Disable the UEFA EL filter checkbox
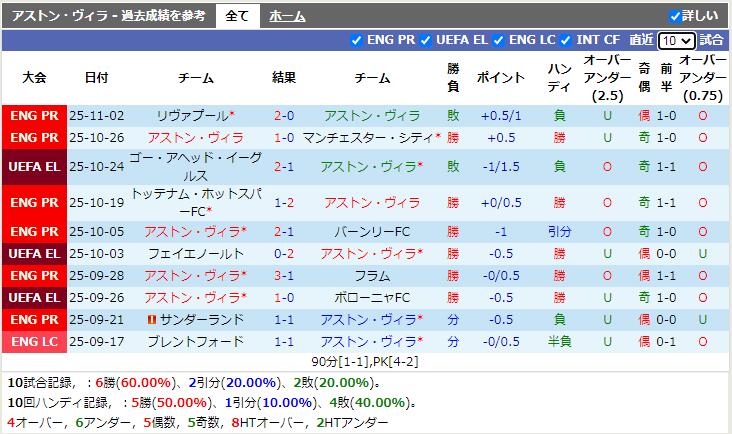732x434 pixels. 426,40
